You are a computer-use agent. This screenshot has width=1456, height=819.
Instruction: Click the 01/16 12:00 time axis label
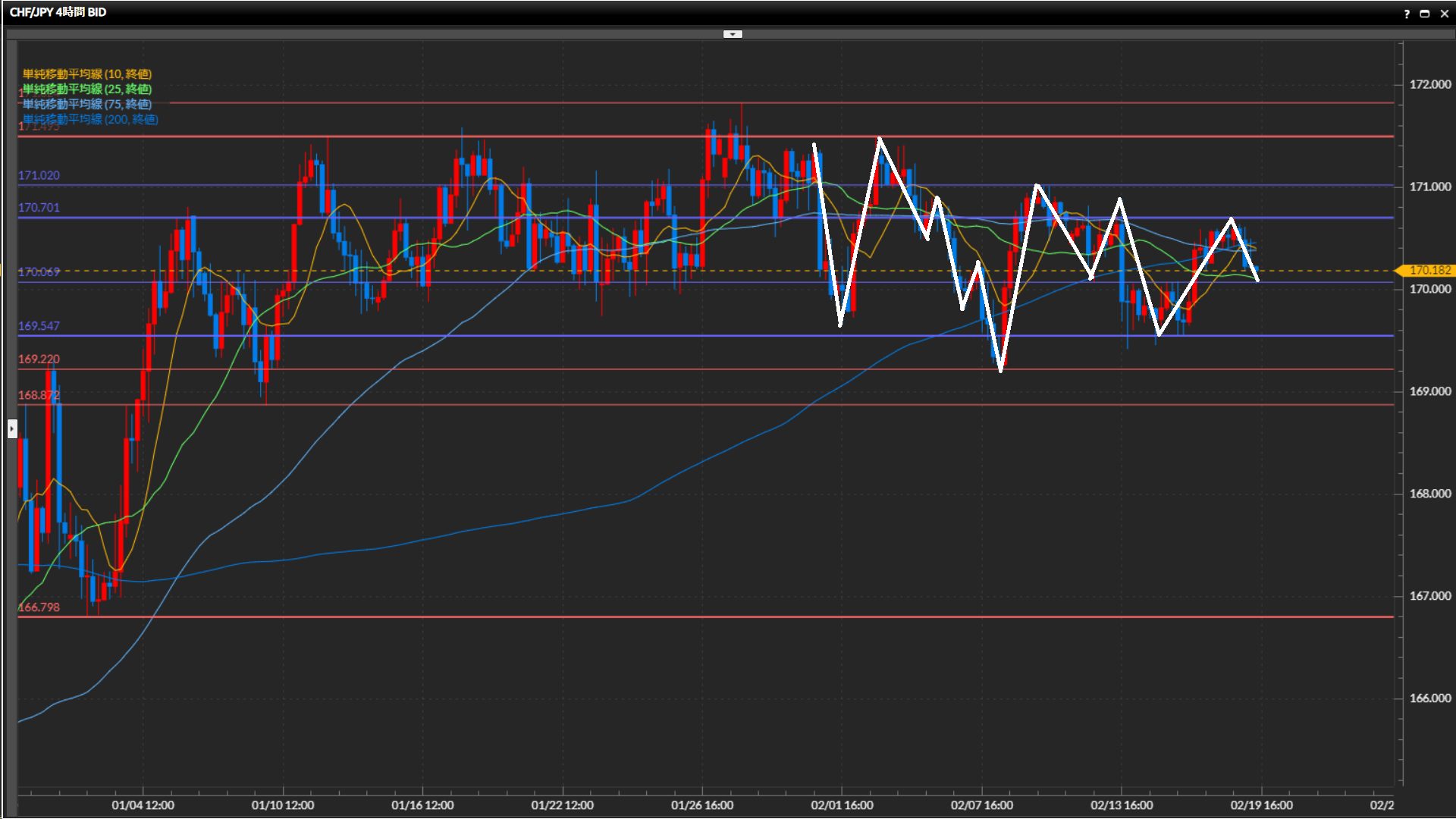click(x=422, y=805)
